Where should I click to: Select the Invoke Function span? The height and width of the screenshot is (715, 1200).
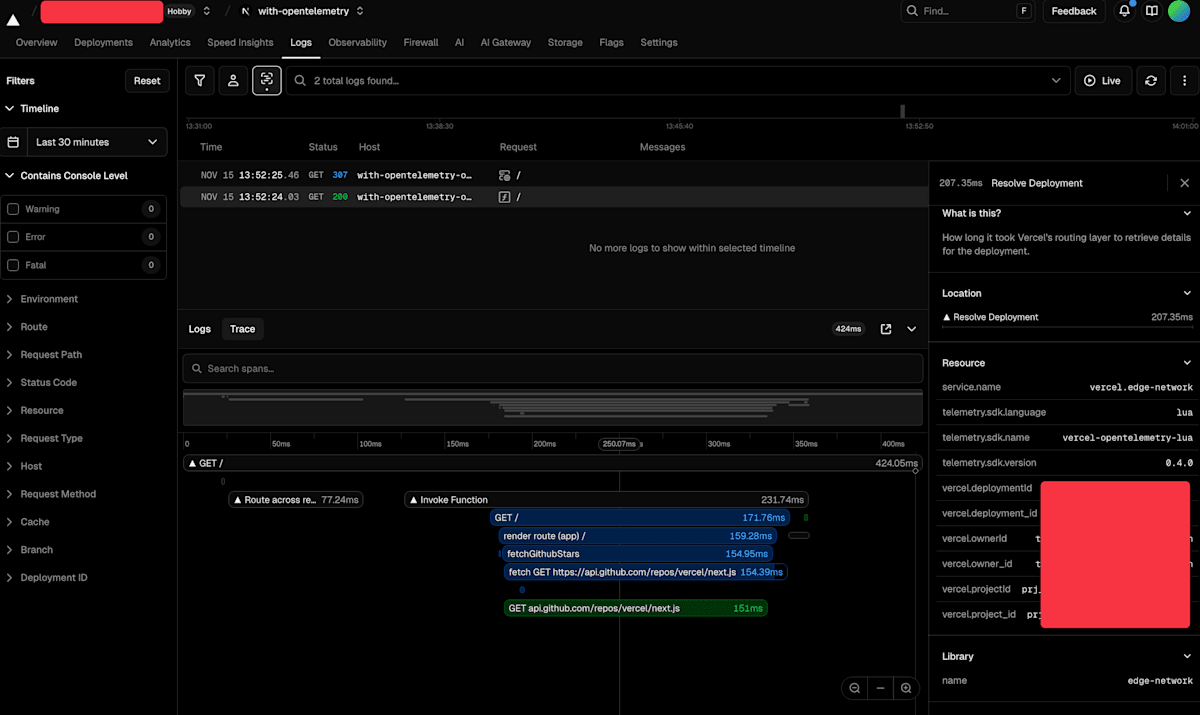pyautogui.click(x=606, y=500)
